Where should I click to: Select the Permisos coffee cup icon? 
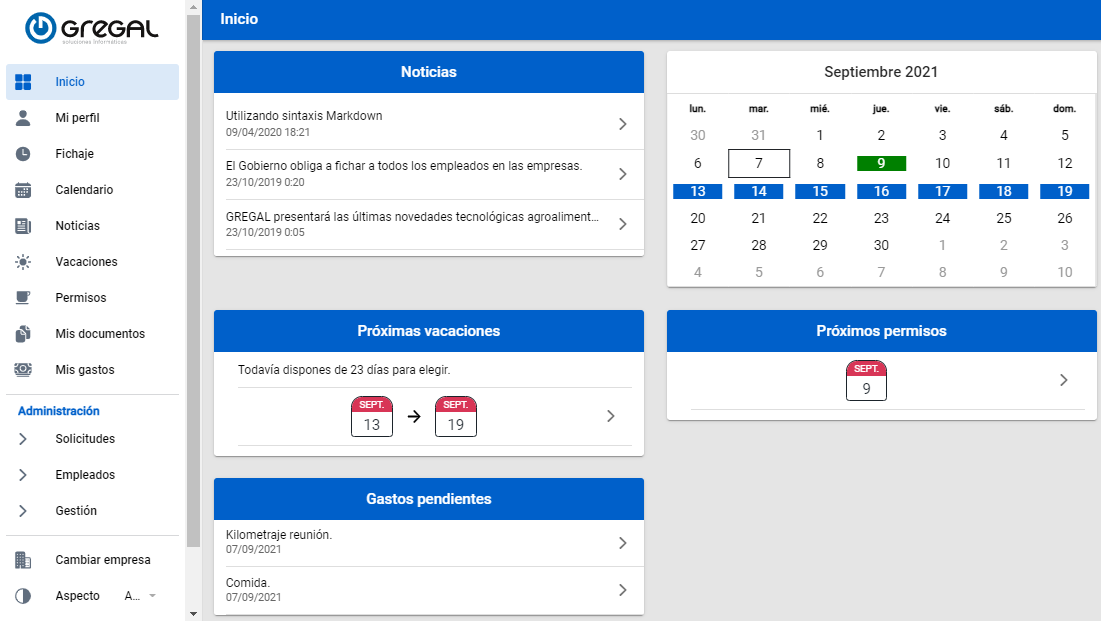tap(24, 298)
